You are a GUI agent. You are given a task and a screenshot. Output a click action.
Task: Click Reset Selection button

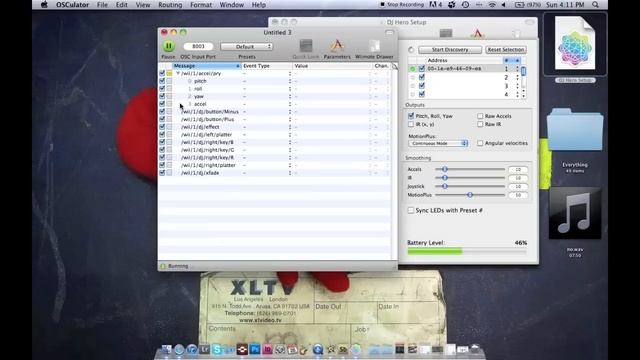tap(506, 49)
